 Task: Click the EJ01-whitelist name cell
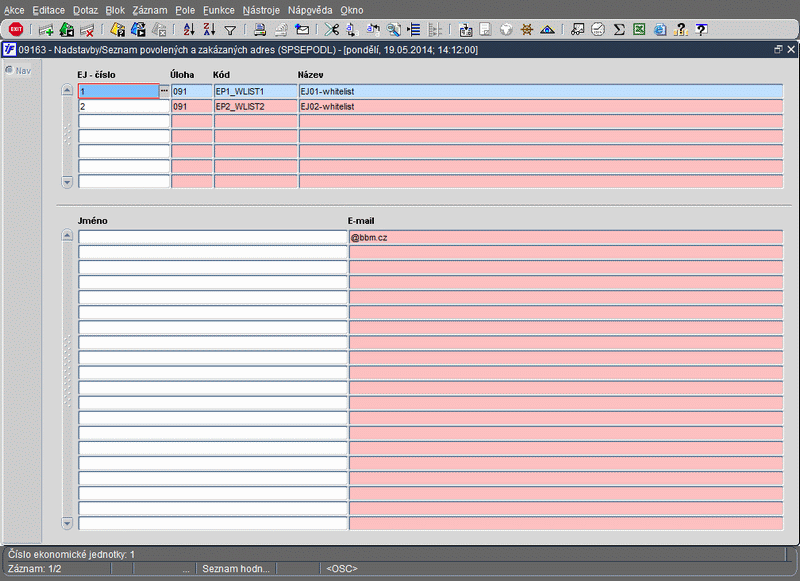click(541, 91)
